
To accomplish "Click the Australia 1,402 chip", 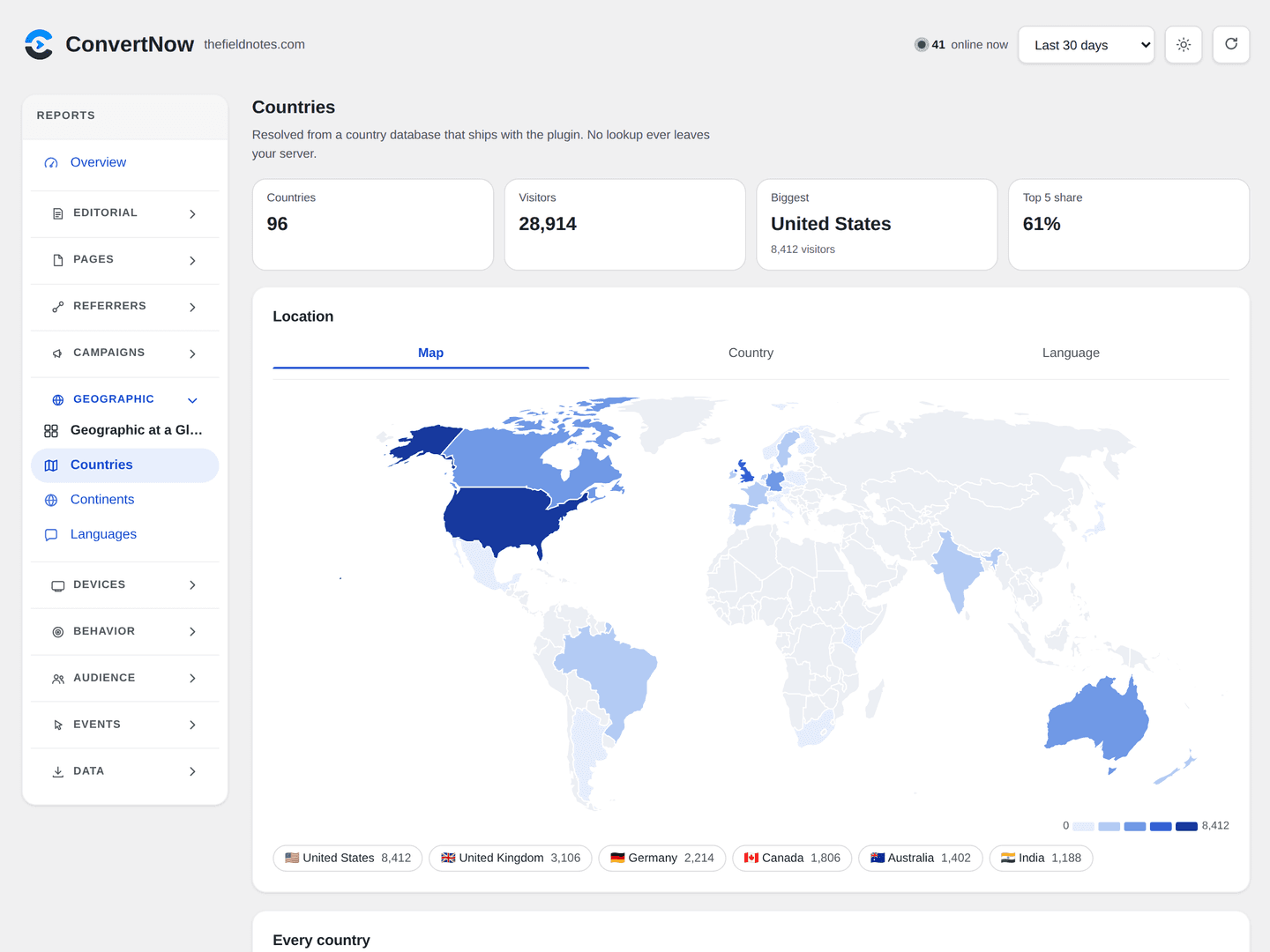I will (x=921, y=858).
